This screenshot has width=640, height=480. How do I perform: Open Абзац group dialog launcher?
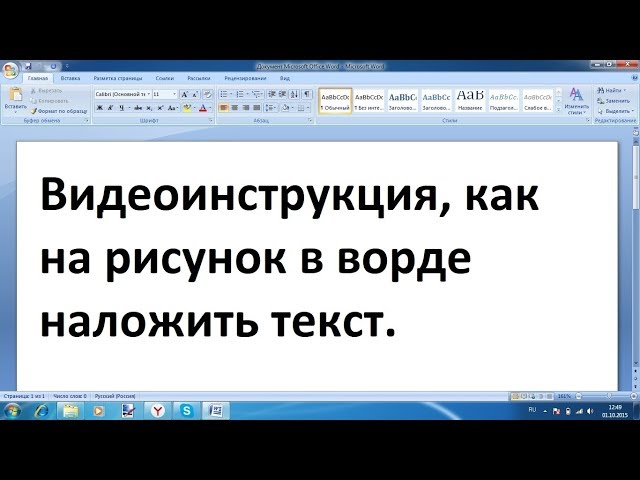click(310, 120)
